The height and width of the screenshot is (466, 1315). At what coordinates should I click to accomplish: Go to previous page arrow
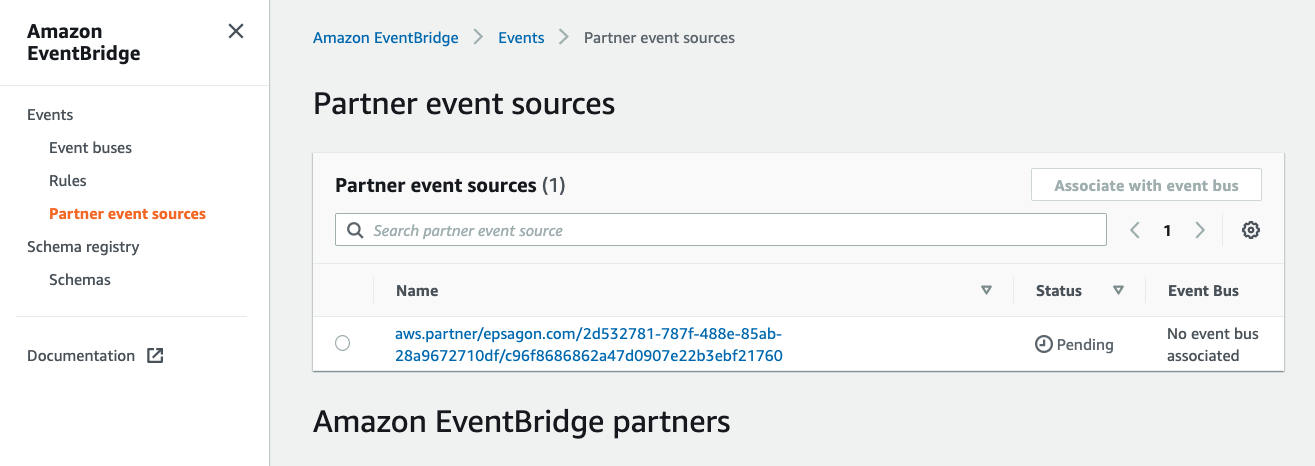pos(1135,230)
